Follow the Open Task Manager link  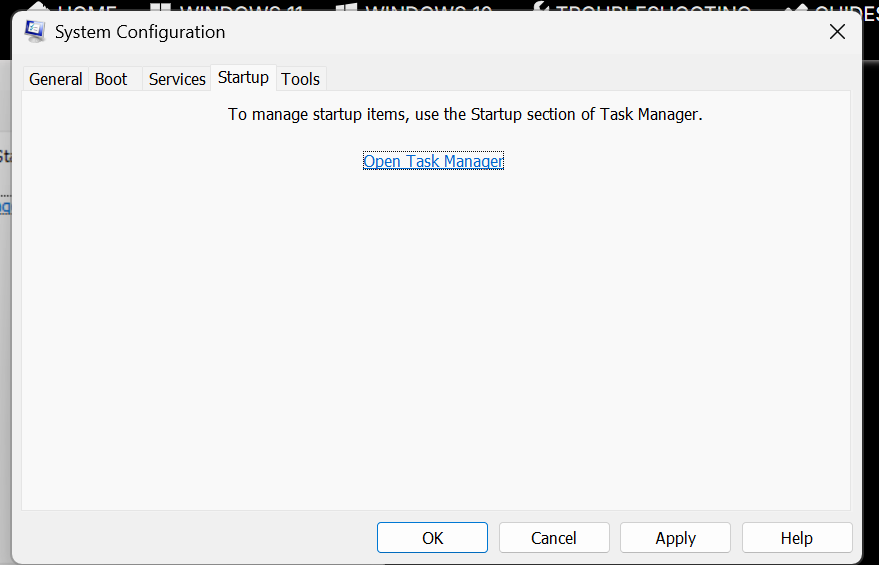coord(433,161)
